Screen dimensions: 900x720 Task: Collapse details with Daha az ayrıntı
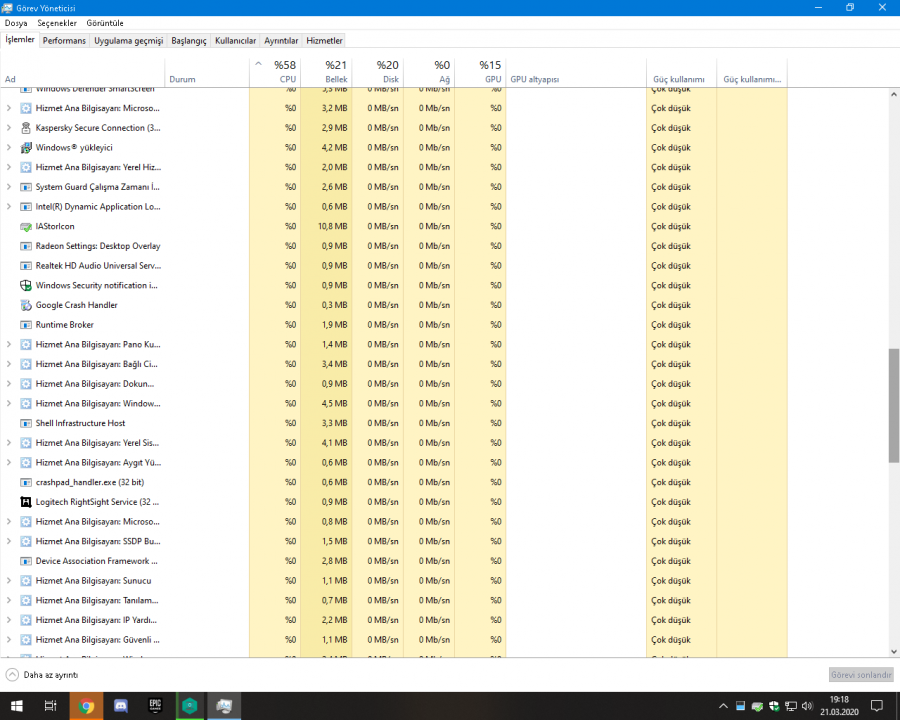click(x=42, y=675)
